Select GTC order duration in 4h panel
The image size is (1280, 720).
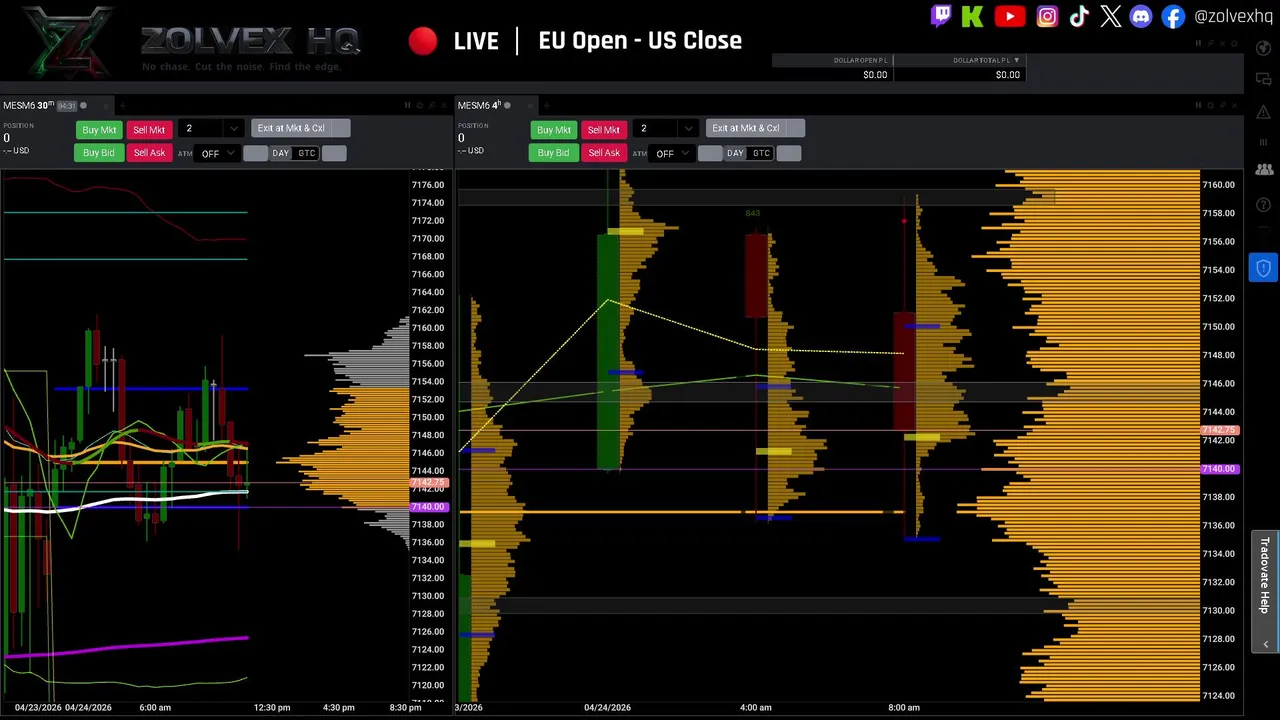(761, 153)
